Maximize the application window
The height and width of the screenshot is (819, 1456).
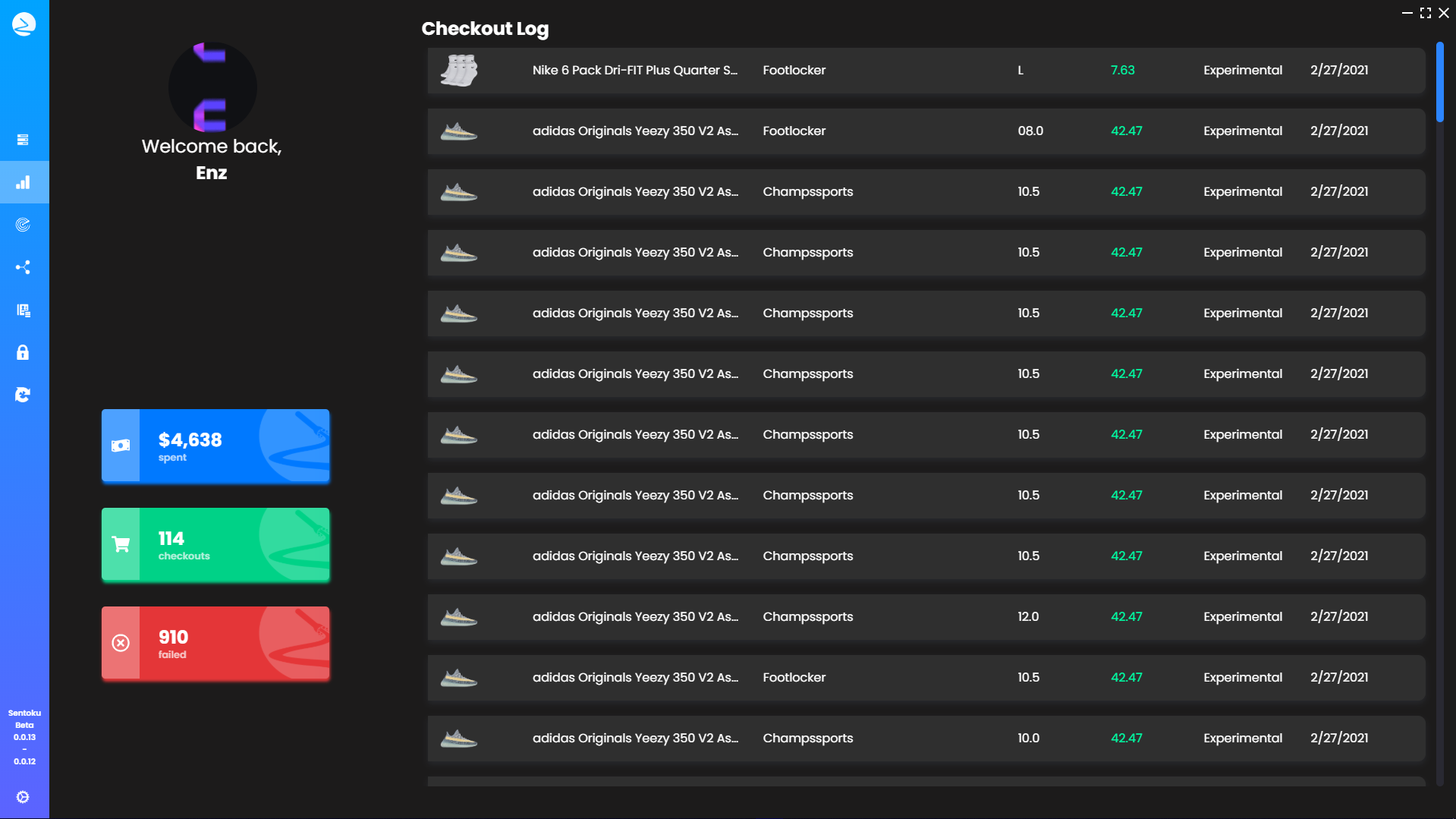[1426, 13]
